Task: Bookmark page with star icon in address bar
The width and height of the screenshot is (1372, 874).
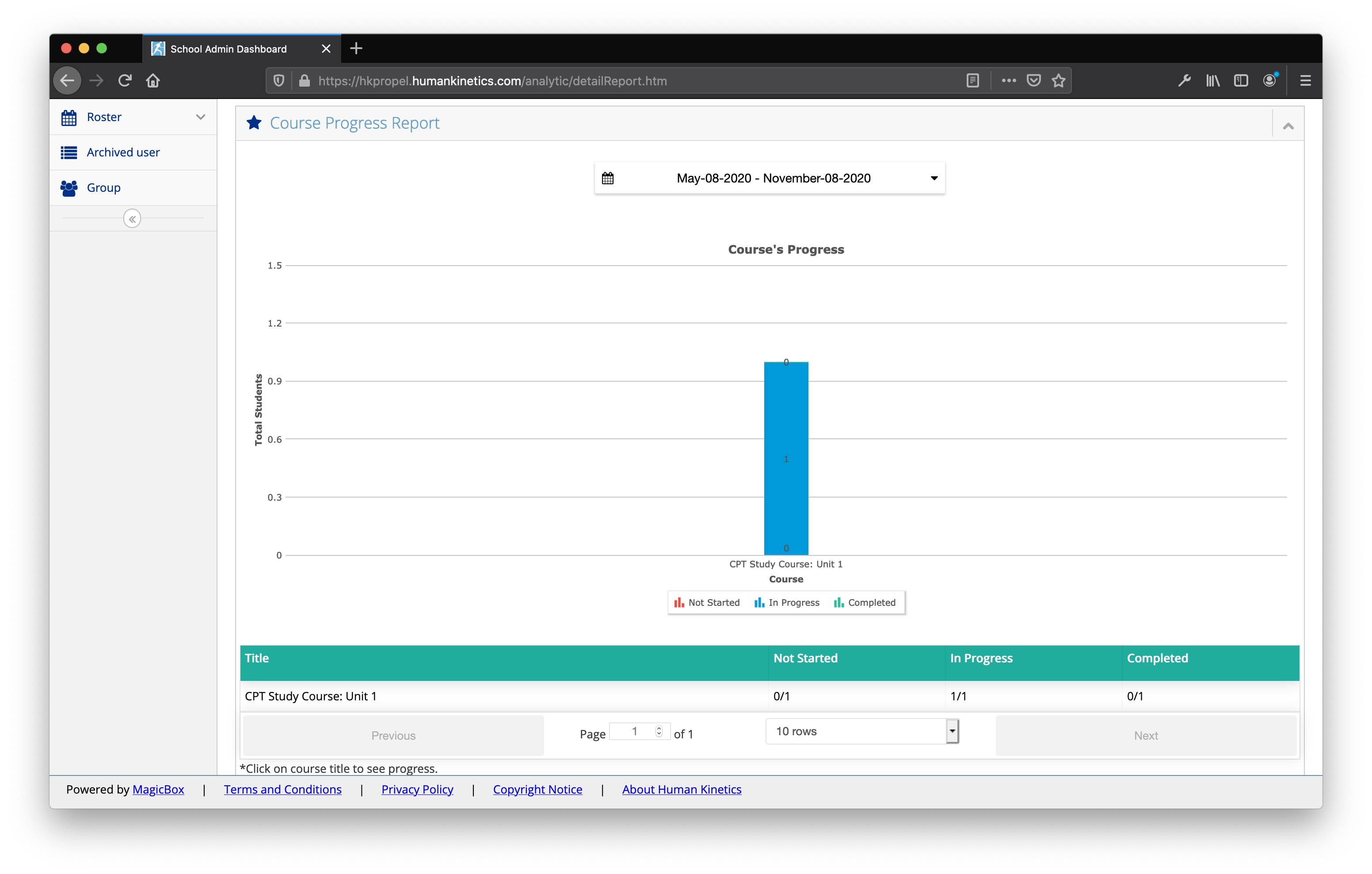Action: pos(1059,81)
